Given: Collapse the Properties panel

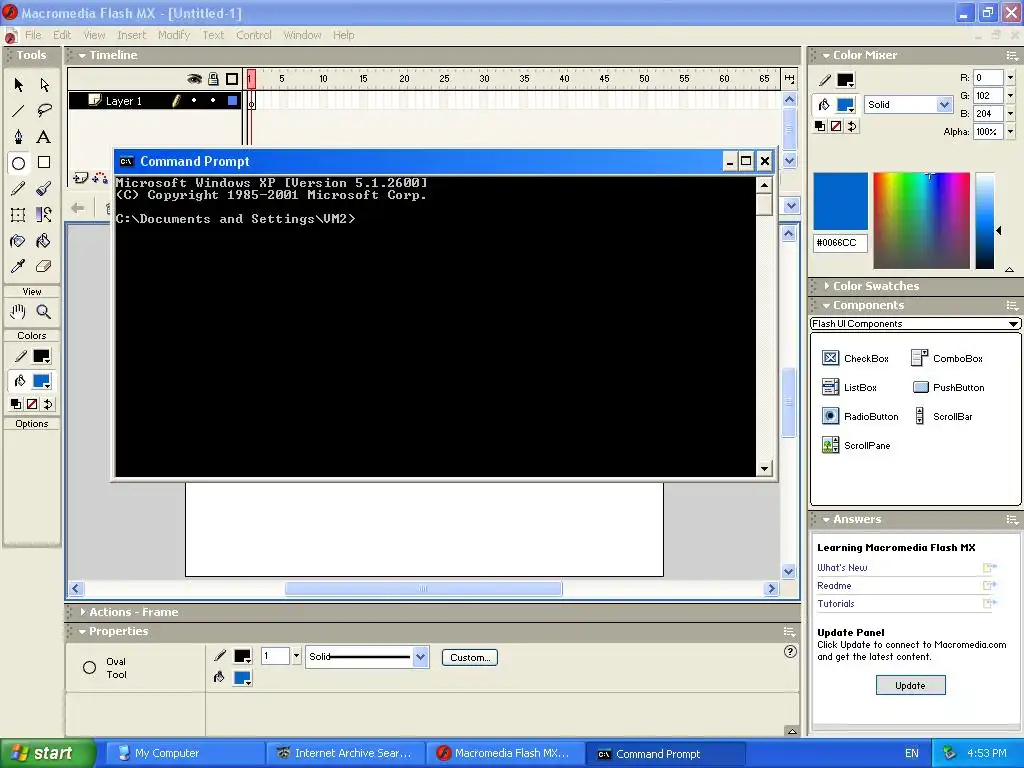Looking at the screenshot, I should click(82, 632).
